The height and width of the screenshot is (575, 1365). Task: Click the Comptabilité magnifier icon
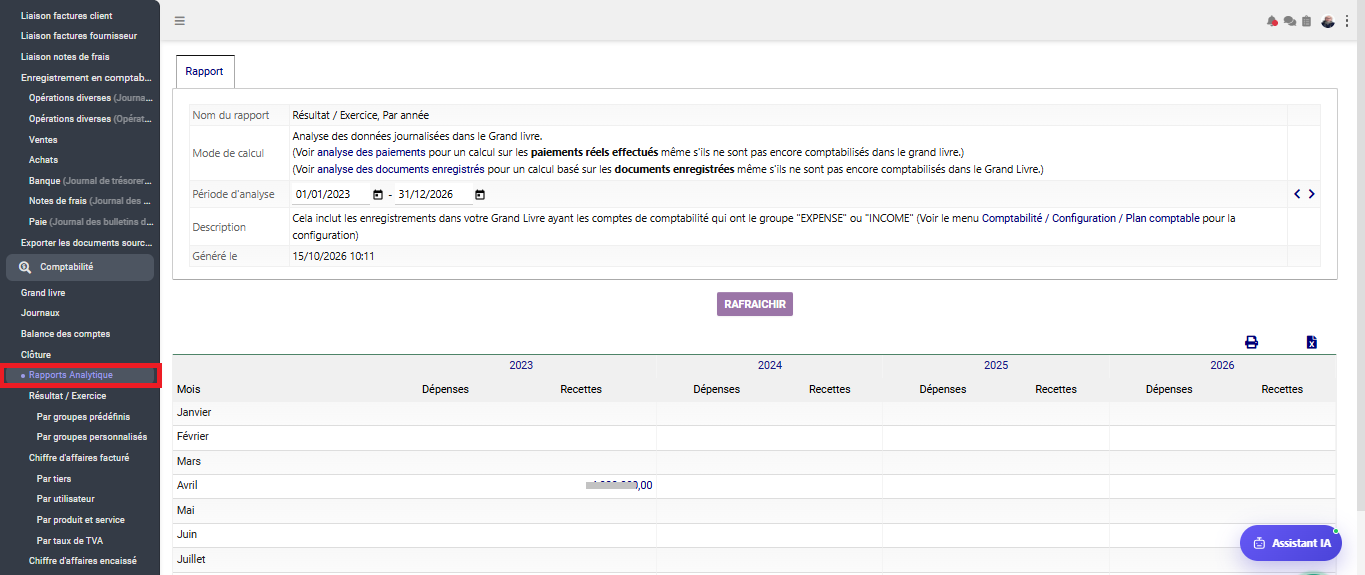25,267
